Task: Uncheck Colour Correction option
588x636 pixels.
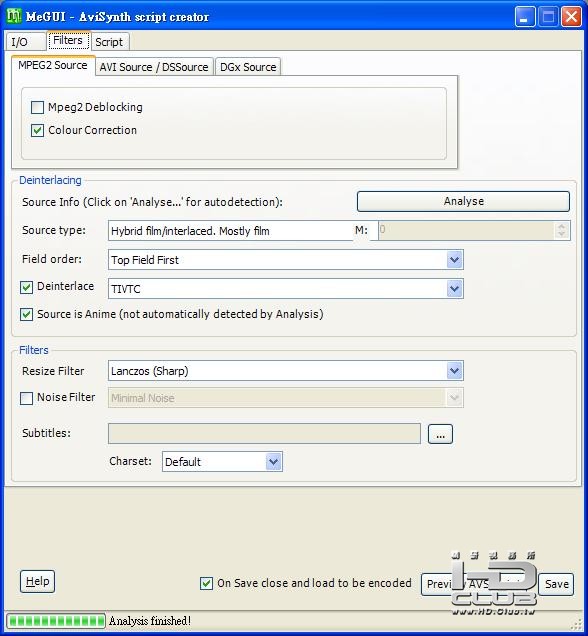Action: (37, 131)
